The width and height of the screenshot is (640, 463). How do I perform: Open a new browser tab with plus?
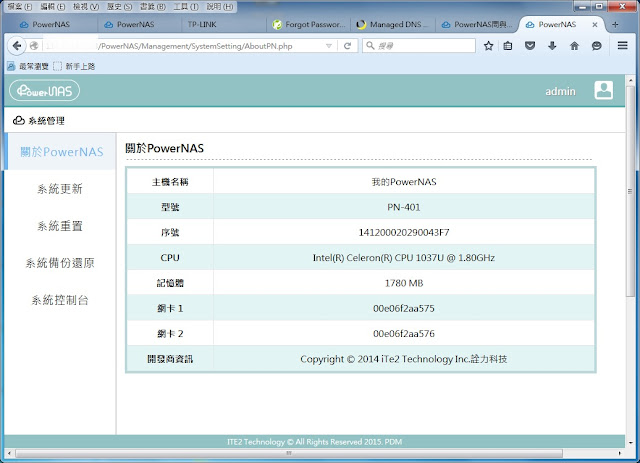tap(615, 24)
